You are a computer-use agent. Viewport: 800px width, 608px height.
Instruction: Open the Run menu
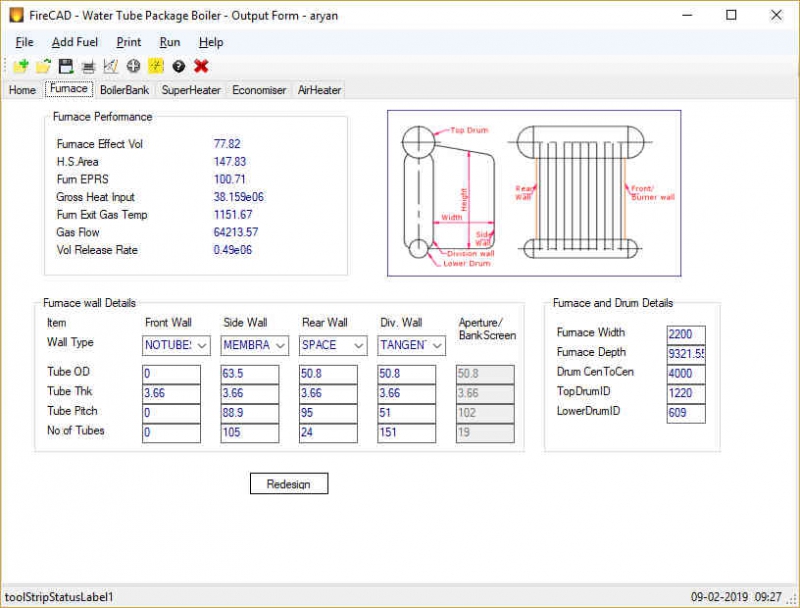(x=169, y=42)
